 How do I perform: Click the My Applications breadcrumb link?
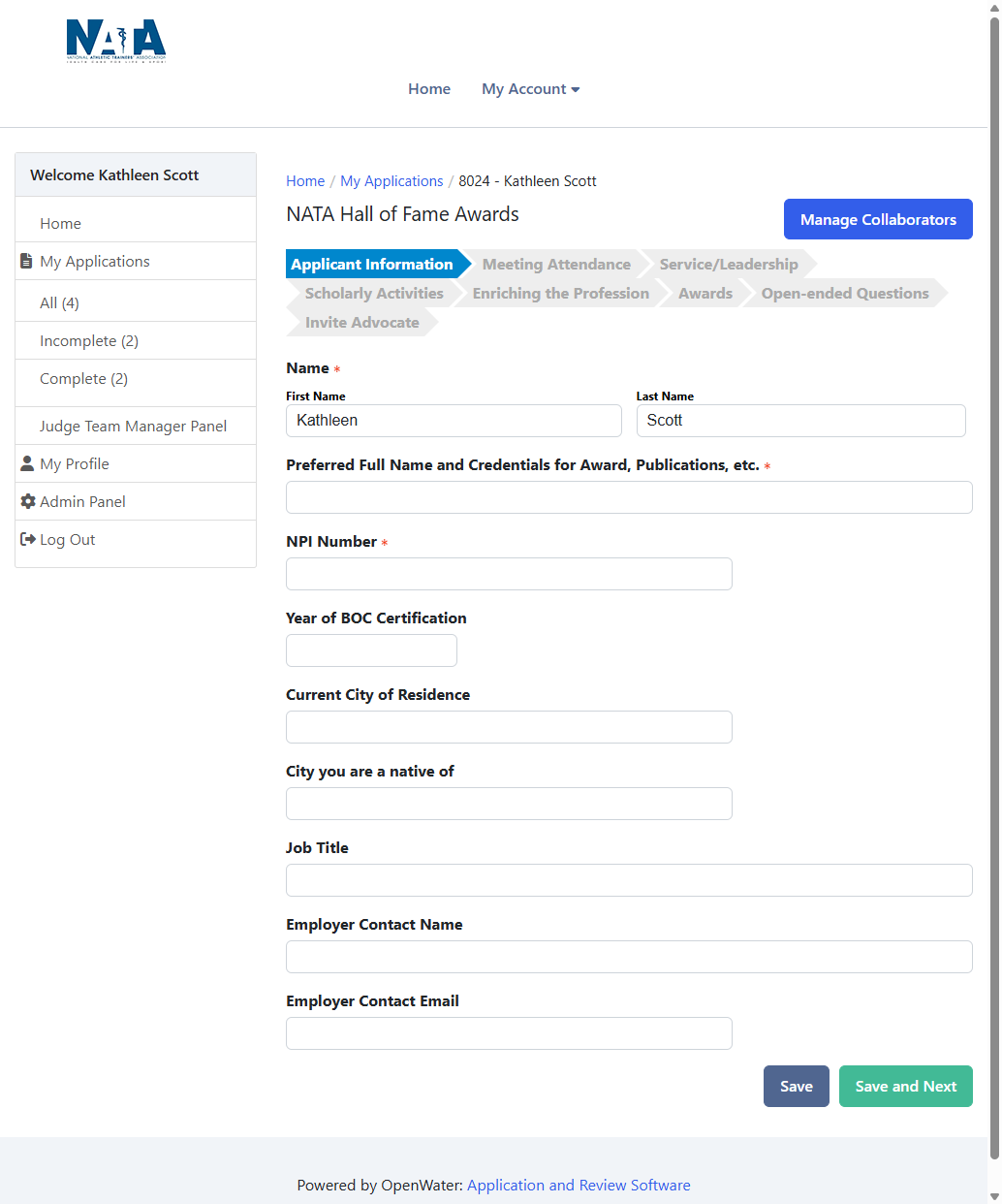391,180
